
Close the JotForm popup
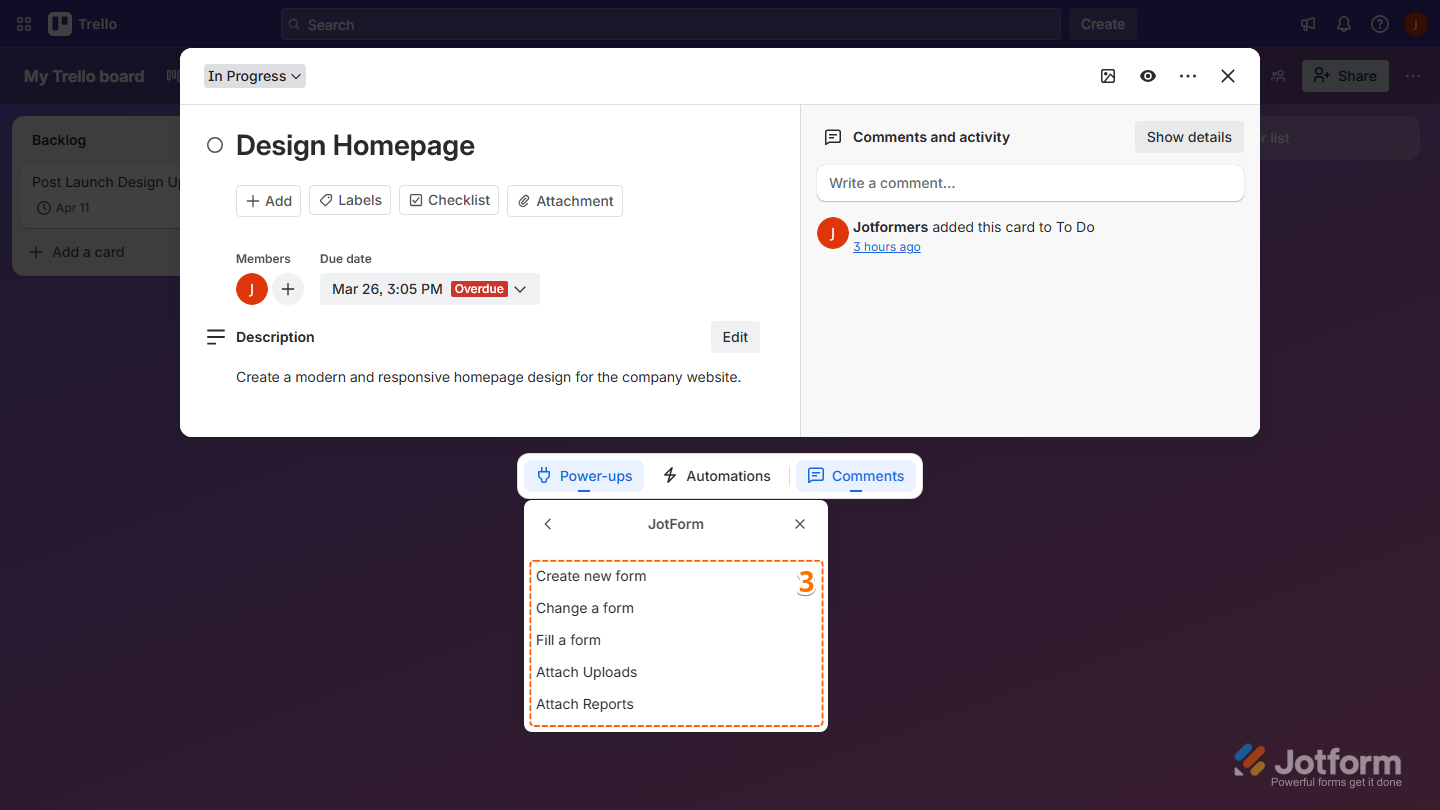click(x=800, y=524)
